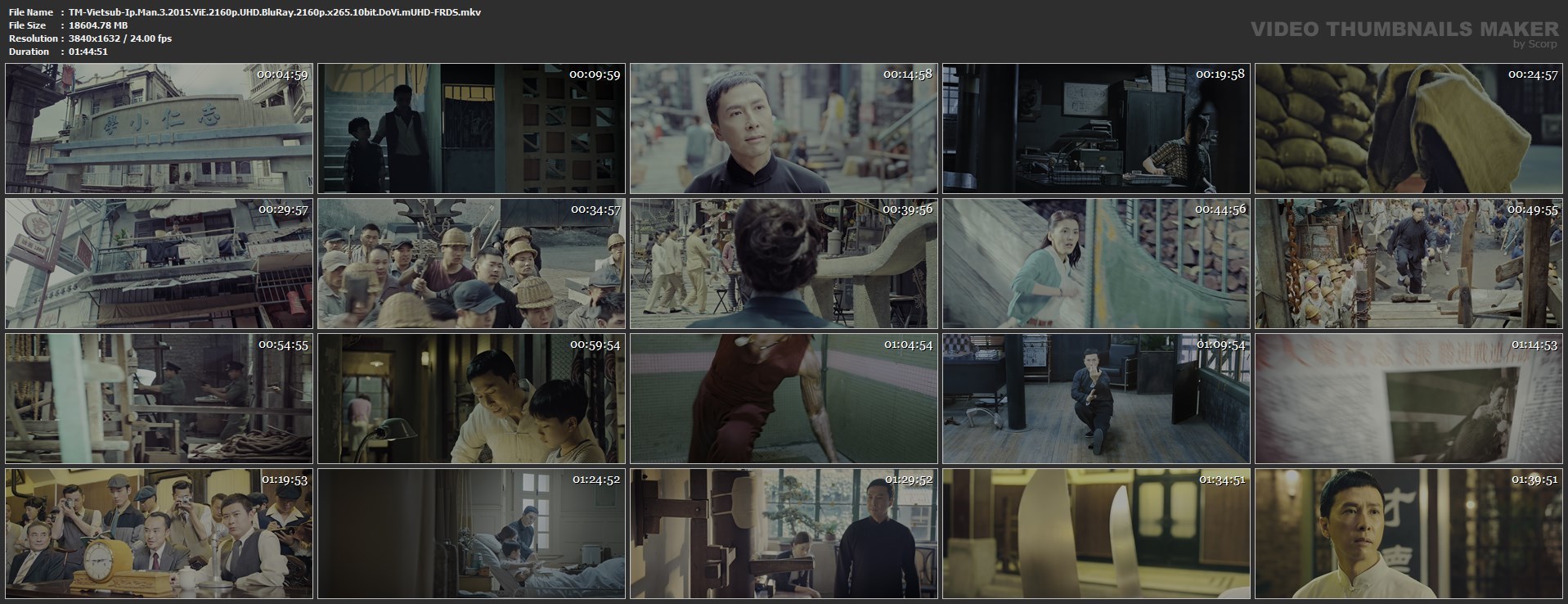Screen dimensions: 1568x604
Task: Open the 00:49:55 street chase thumbnail
Action: [1409, 264]
